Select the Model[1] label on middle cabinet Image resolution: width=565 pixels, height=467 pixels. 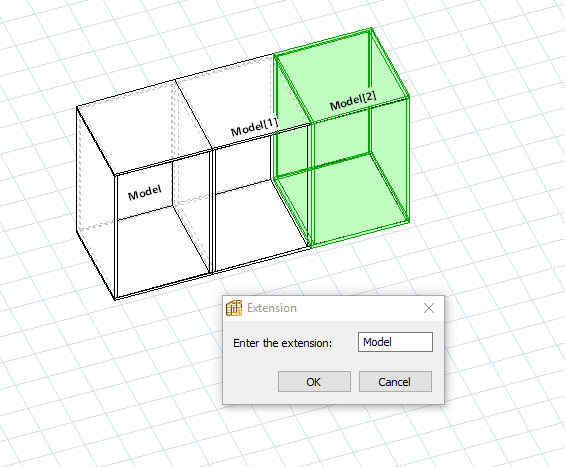254,127
